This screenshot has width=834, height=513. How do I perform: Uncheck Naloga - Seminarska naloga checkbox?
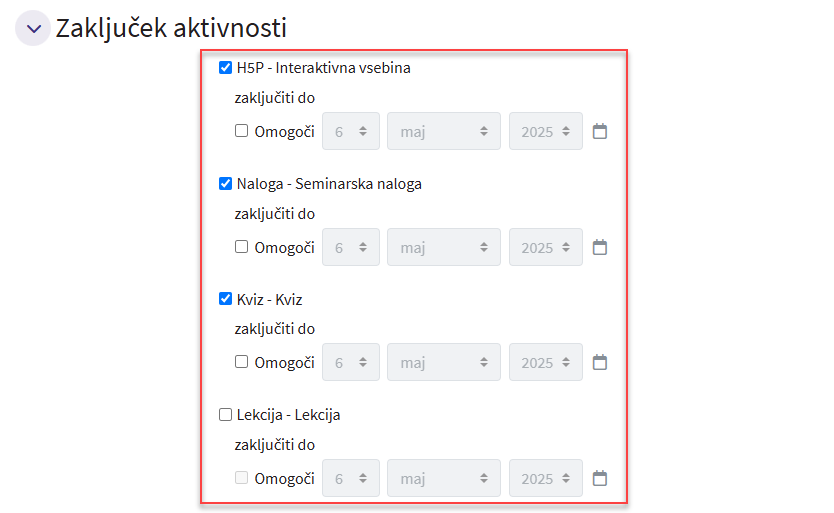(225, 184)
